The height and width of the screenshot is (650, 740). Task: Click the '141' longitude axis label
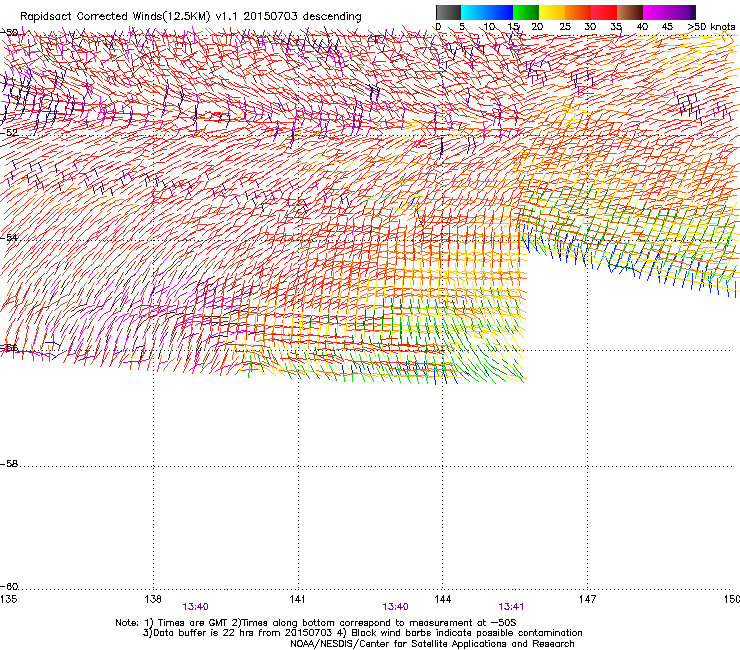tap(297, 599)
